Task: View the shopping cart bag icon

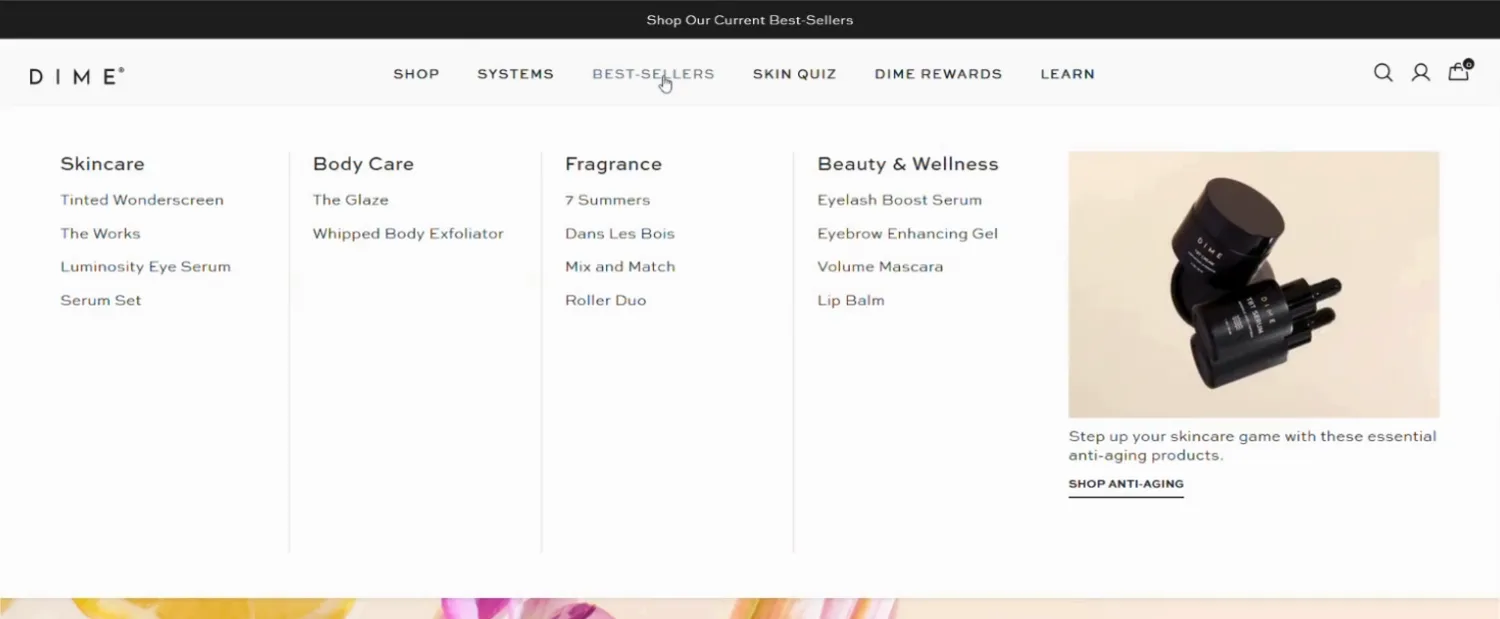Action: (1460, 71)
